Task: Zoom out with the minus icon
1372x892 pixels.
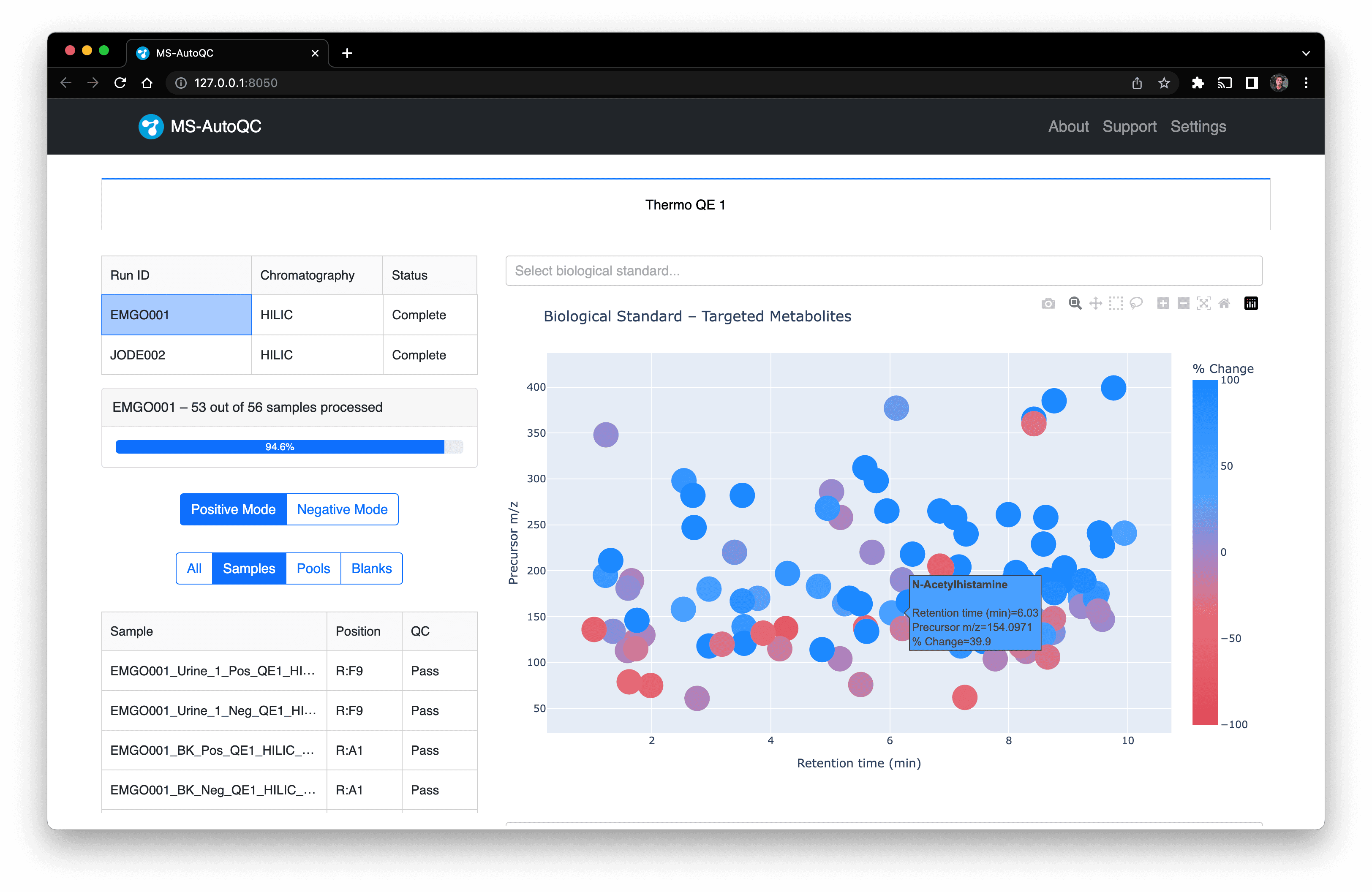Action: click(x=1184, y=304)
